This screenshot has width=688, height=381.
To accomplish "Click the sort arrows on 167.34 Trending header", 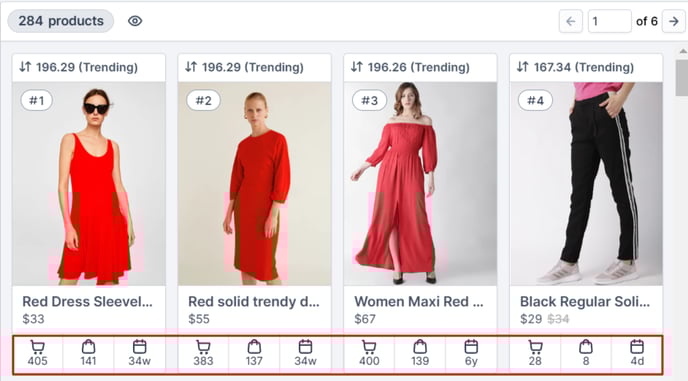I will click(x=523, y=67).
